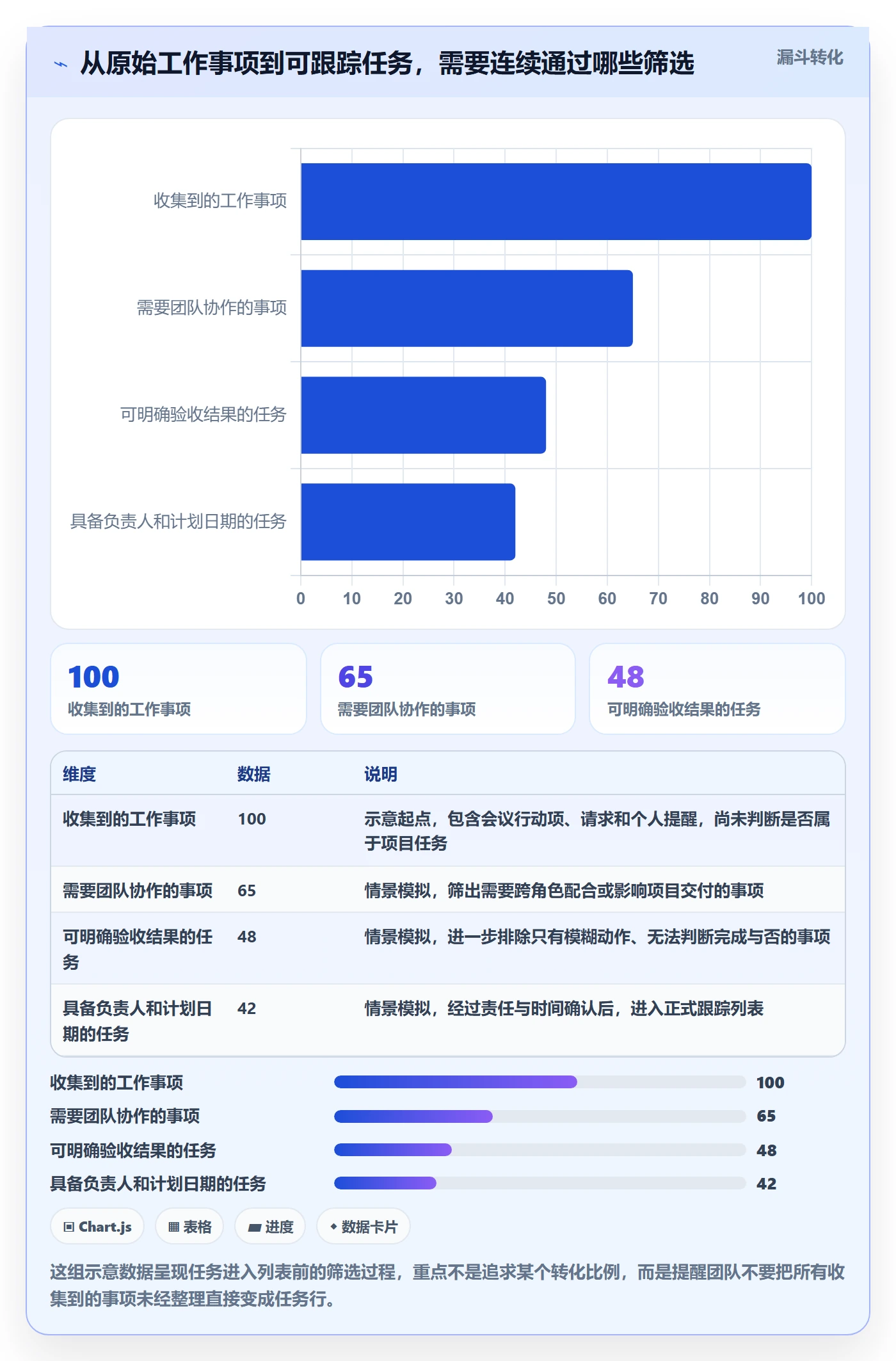This screenshot has width=896, height=1361.
Task: Click the progress bar for 需要团队协作的事项
Action: pyautogui.click(x=540, y=1116)
